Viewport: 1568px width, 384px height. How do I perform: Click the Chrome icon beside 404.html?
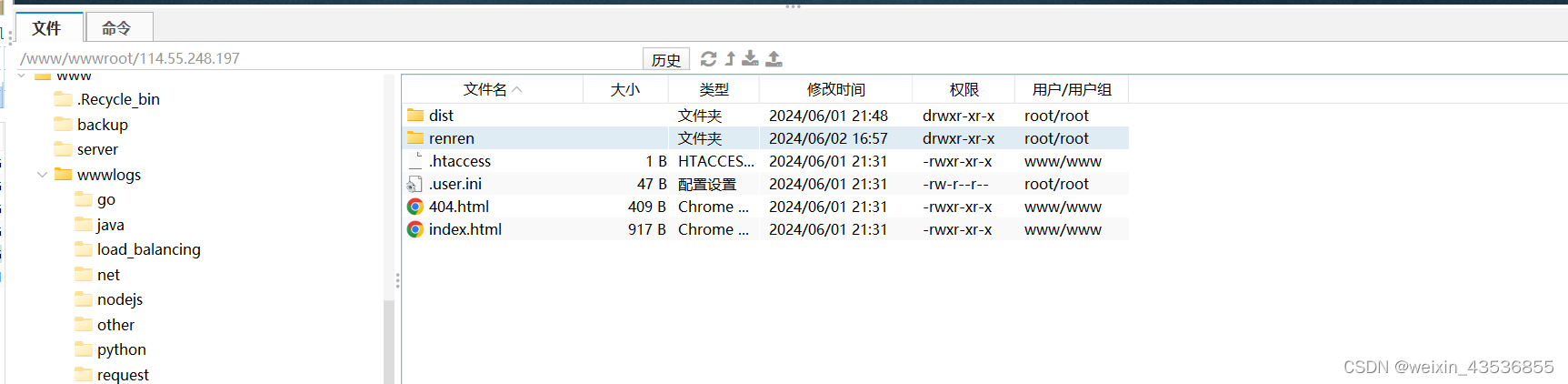pyautogui.click(x=415, y=207)
